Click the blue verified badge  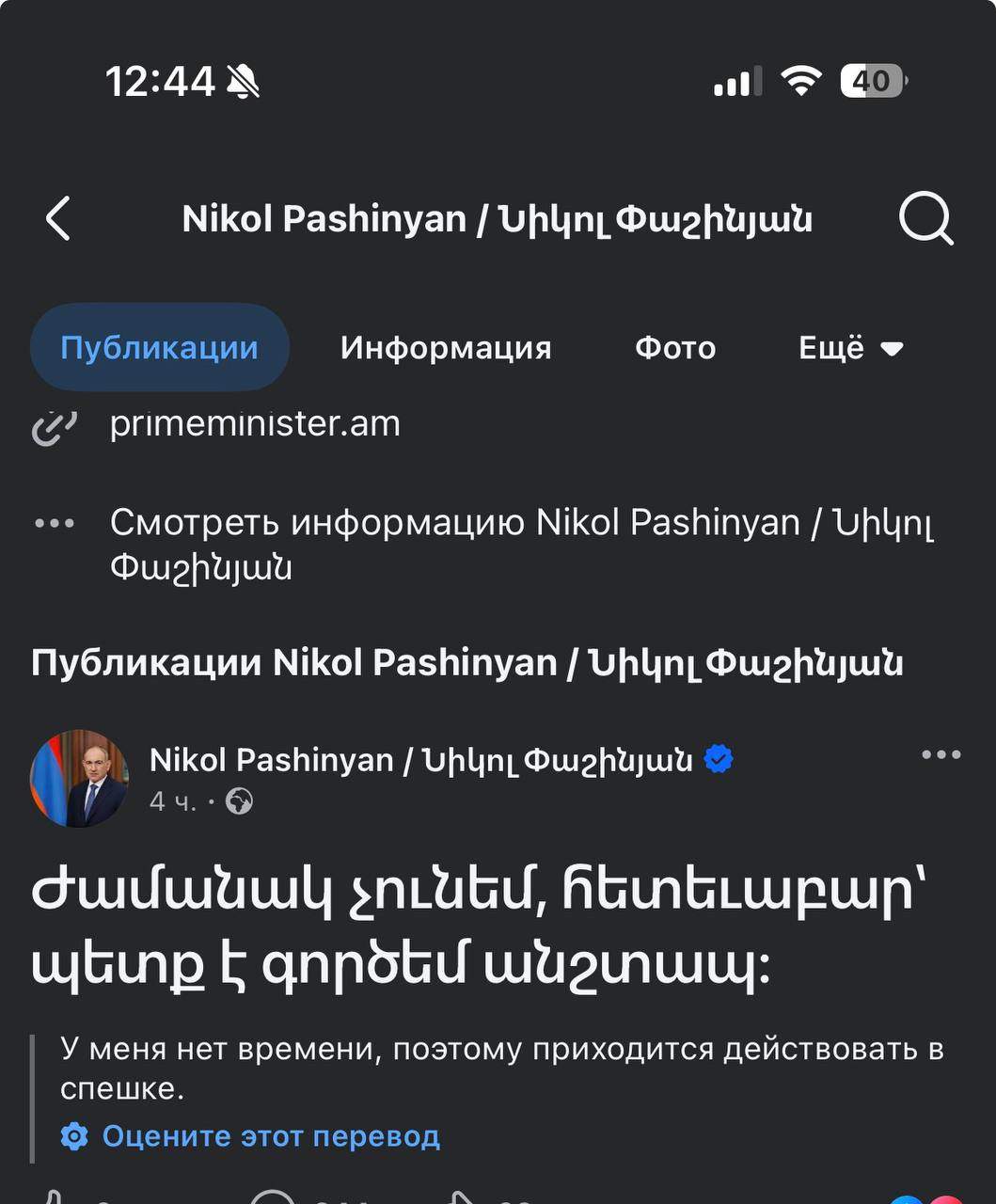(719, 759)
